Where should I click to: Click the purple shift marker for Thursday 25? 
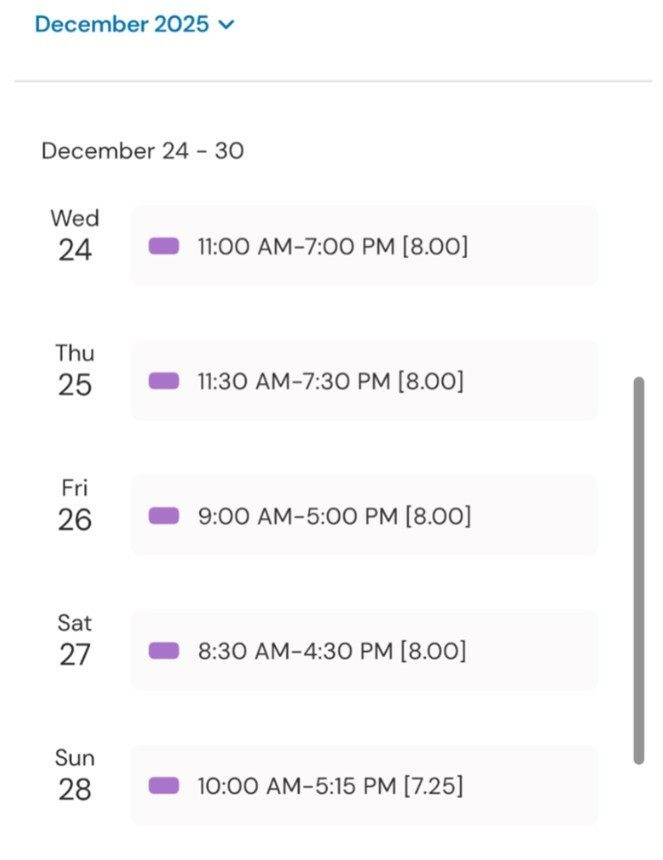coord(164,381)
